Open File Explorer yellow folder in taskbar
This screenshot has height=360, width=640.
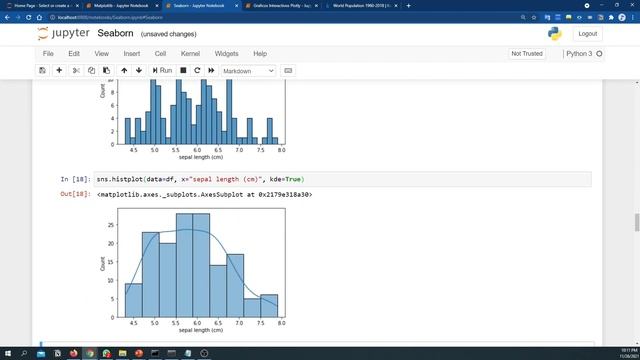[122, 353]
